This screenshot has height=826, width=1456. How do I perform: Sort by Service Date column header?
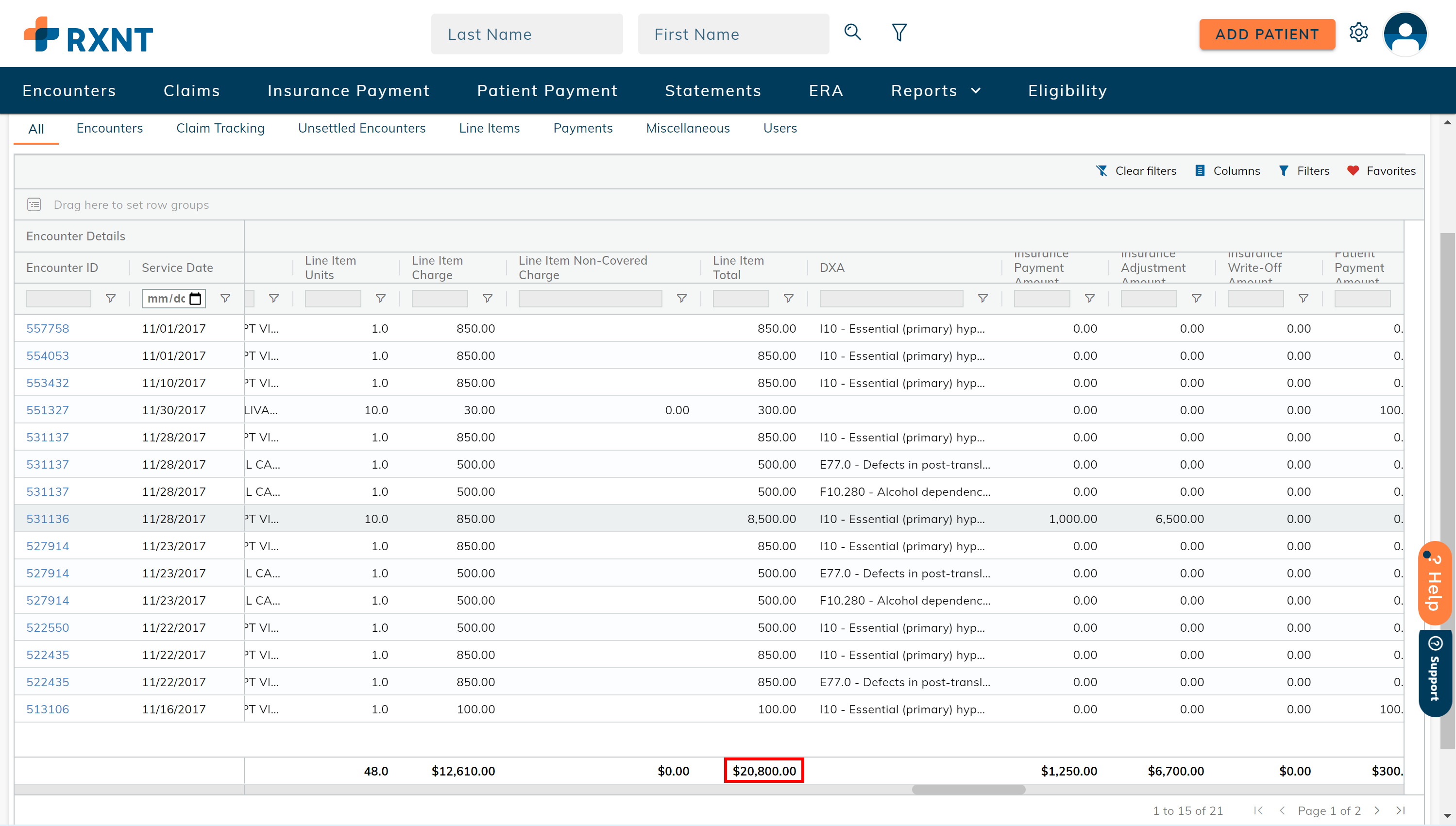[x=177, y=268]
